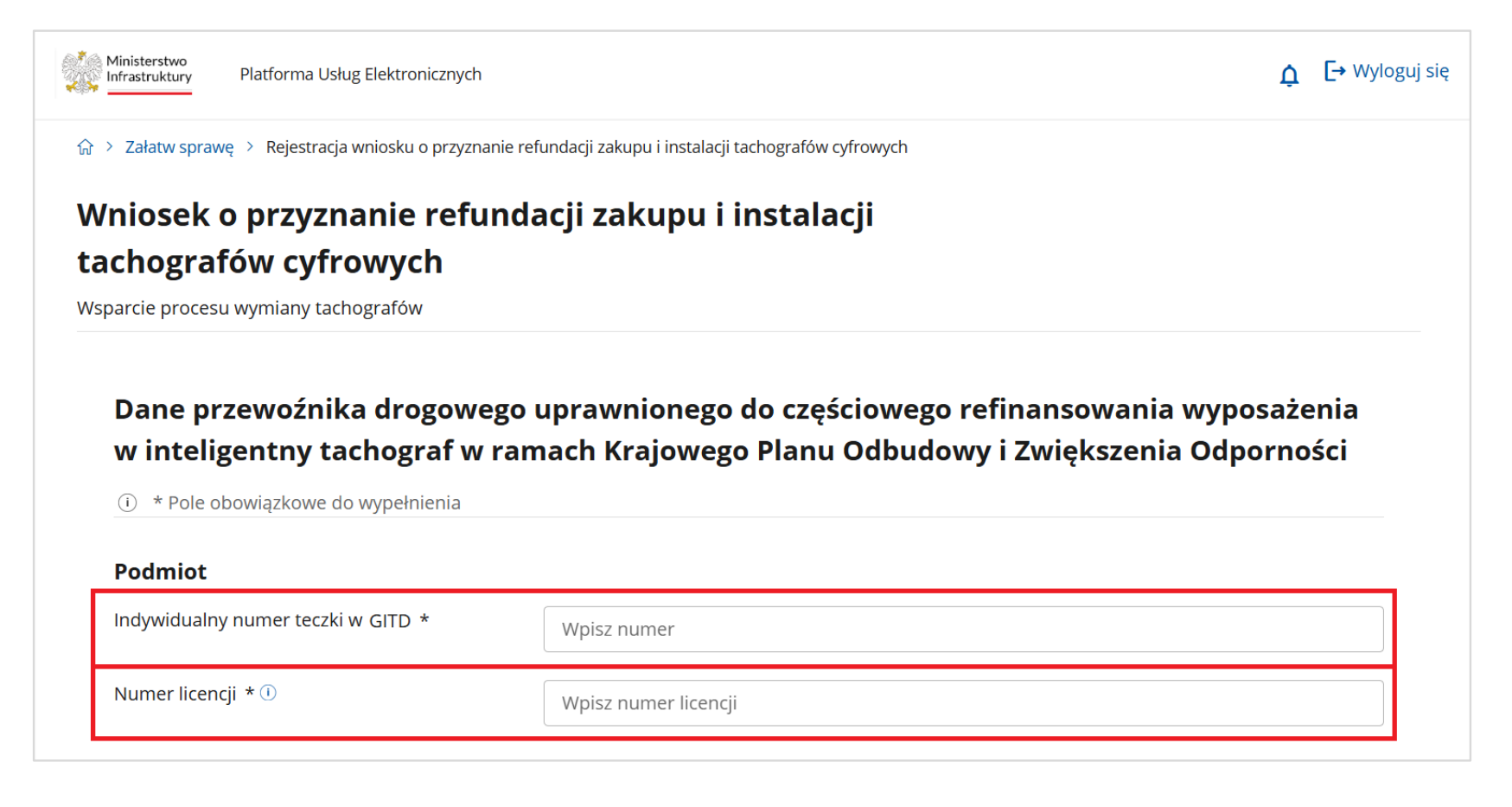1512x807 pixels.
Task: Click the Ministerstwo Infrastruktury eagle logo
Action: [x=82, y=72]
